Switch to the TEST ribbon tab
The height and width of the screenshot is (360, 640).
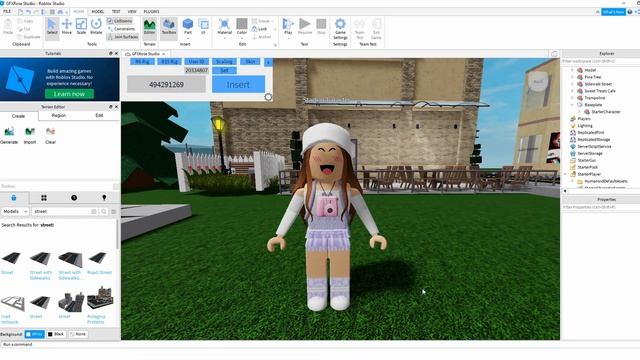(x=116, y=12)
